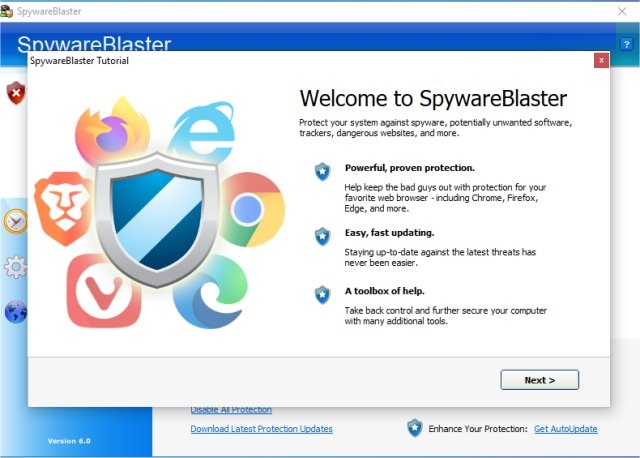This screenshot has width=640, height=458.
Task: Select the red shield protection status icon
Action: pyautogui.click(x=16, y=93)
